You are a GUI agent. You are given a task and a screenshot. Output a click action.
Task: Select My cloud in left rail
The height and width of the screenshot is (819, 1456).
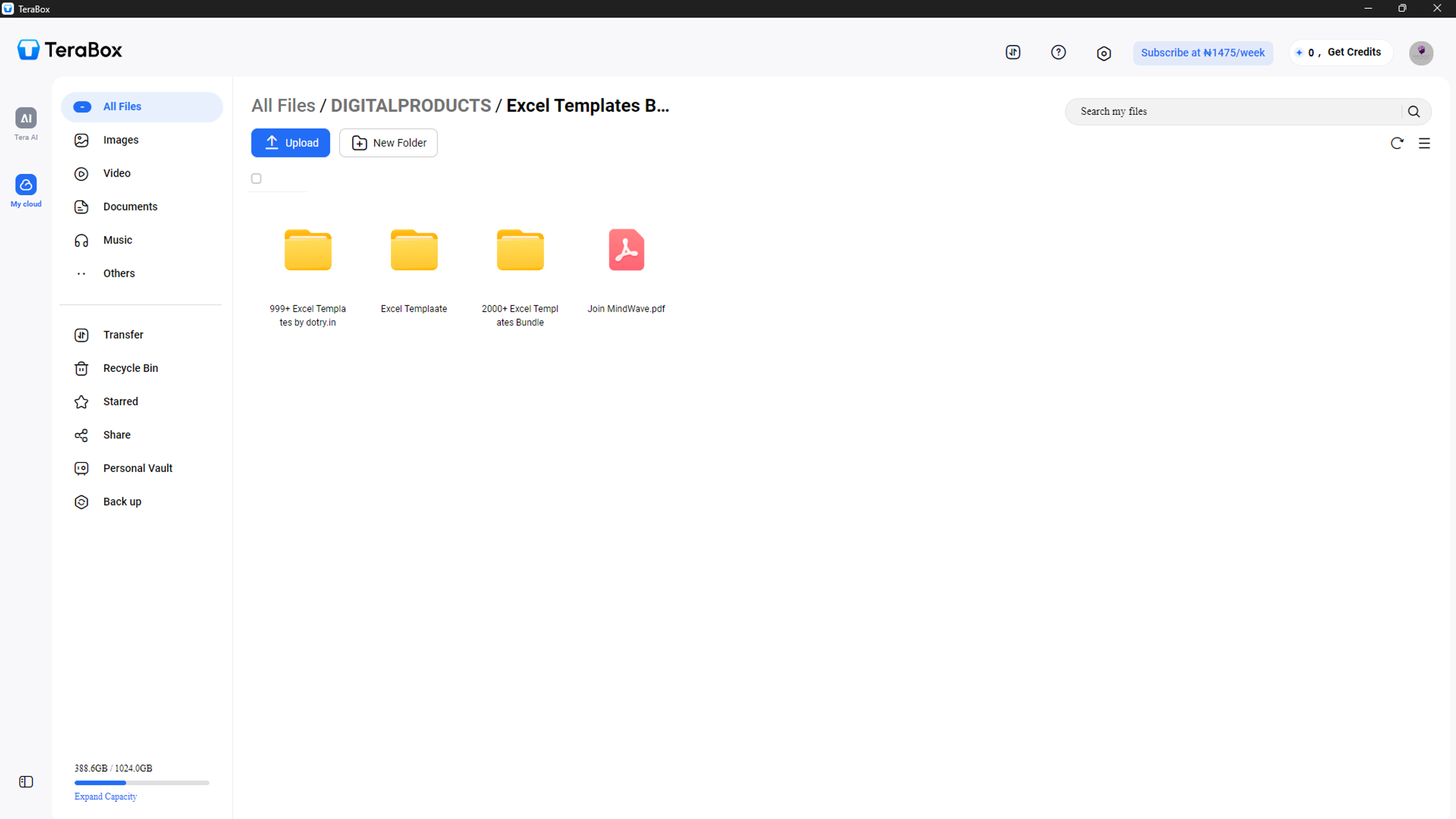click(x=26, y=191)
